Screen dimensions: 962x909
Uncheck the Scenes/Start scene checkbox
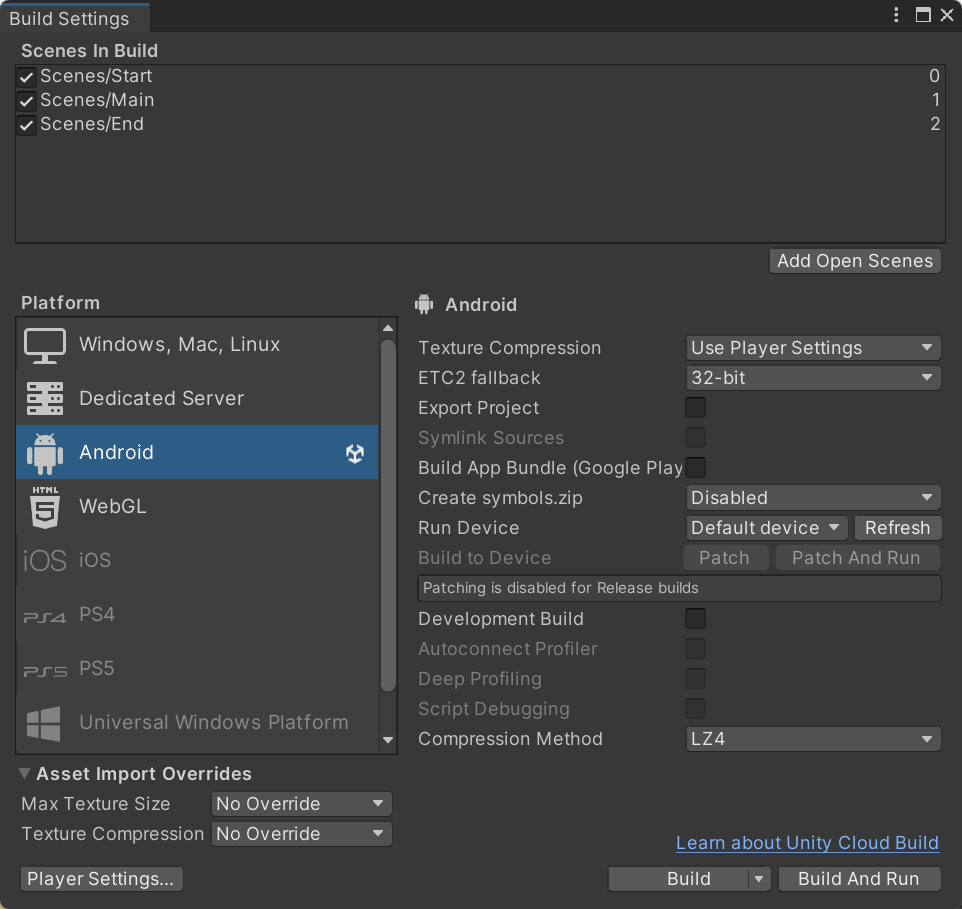click(27, 77)
